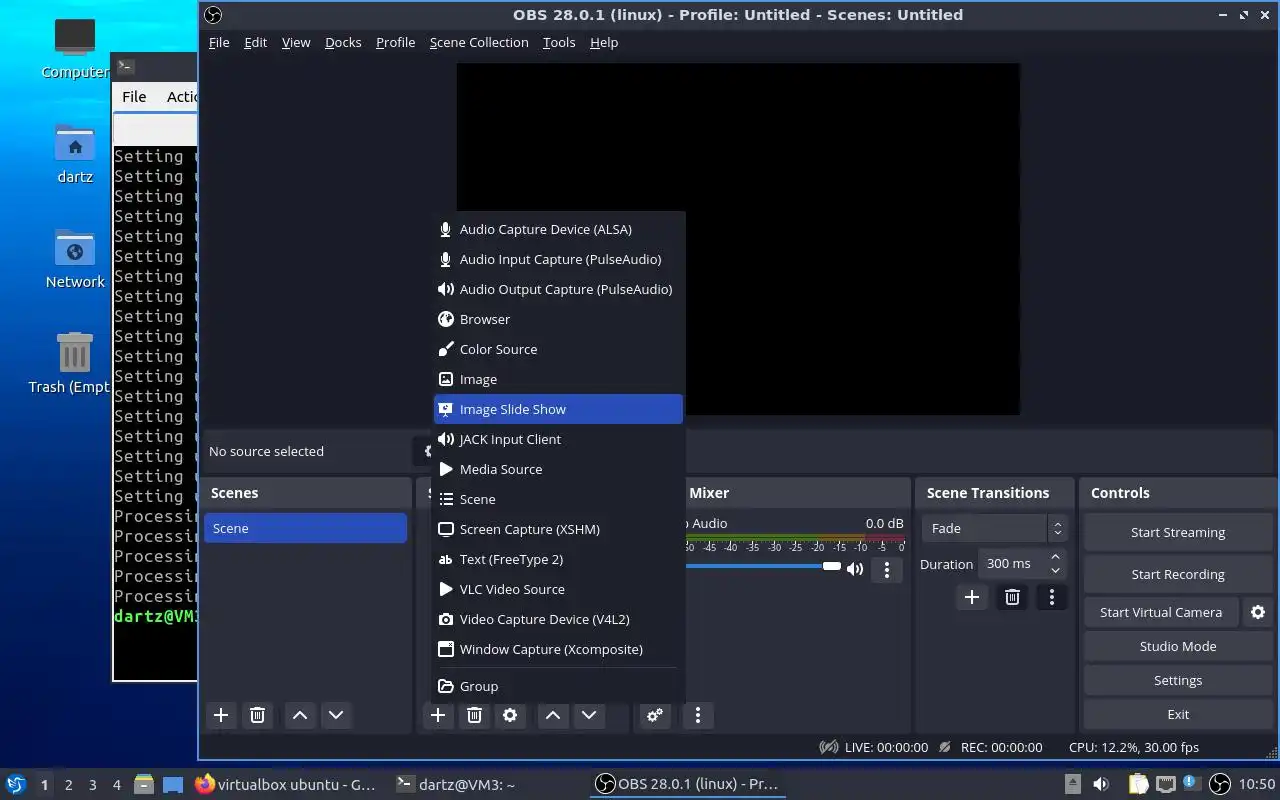
Task: Select Scene item in Scenes list
Action: click(305, 528)
